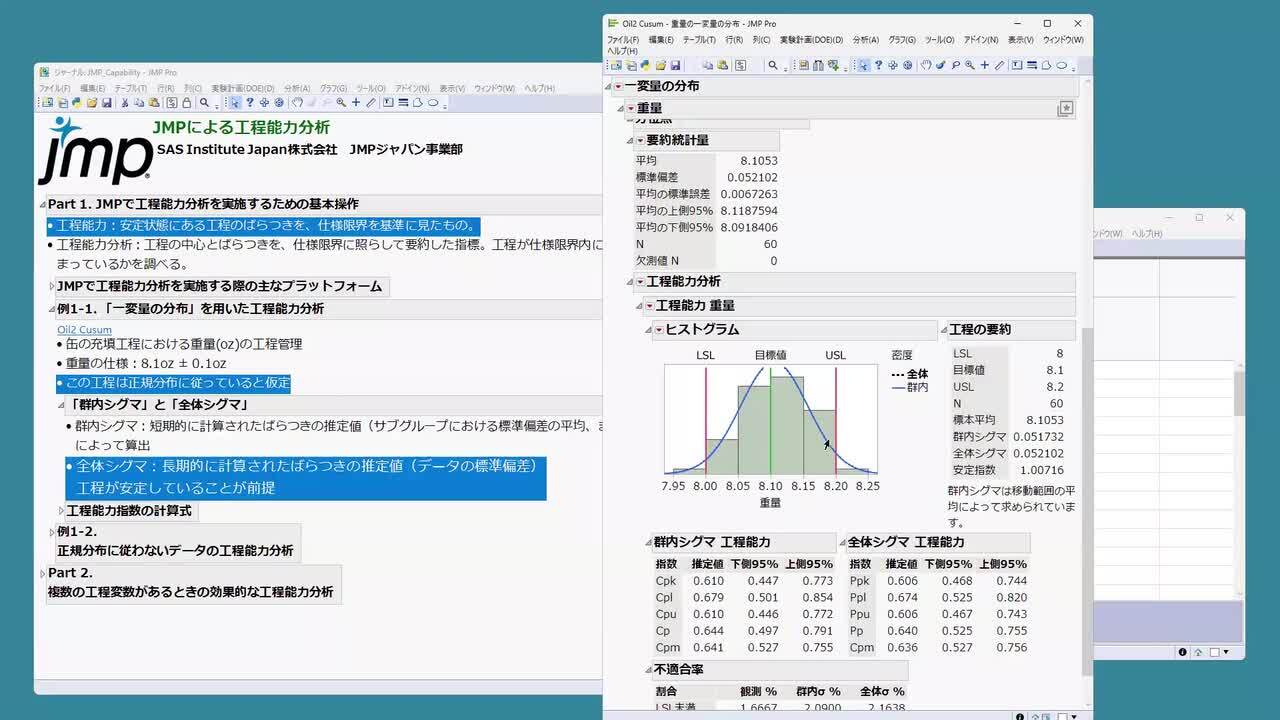Click the 群内シグマ value 0.051732
This screenshot has height=720, width=1280.
tap(1039, 437)
